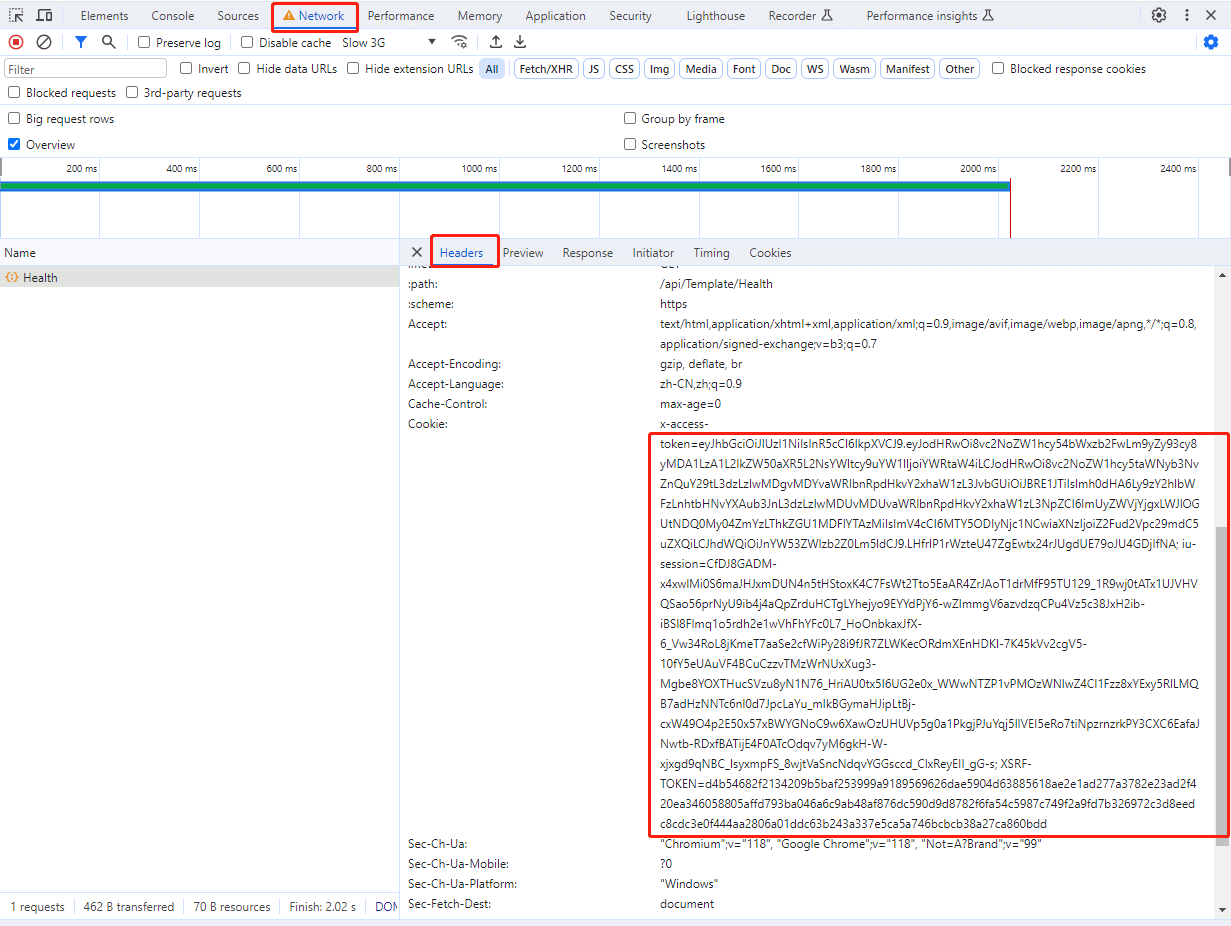
Task: Toggle the network filter funnel icon
Action: click(x=81, y=42)
